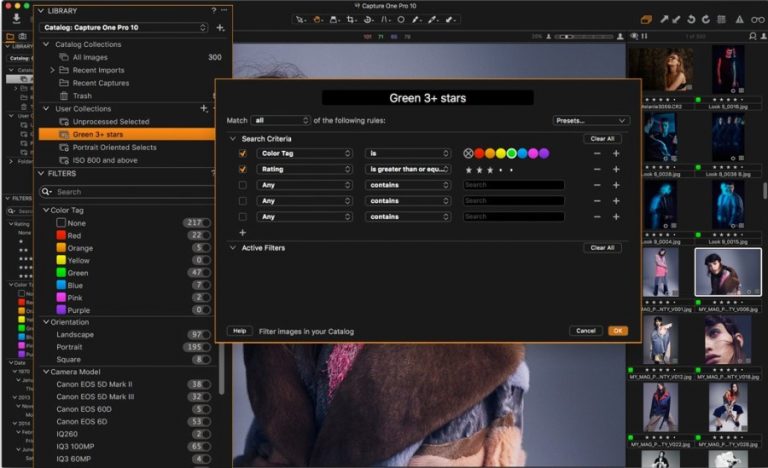Uncheck the Color Tag criteria checkbox

pos(242,153)
